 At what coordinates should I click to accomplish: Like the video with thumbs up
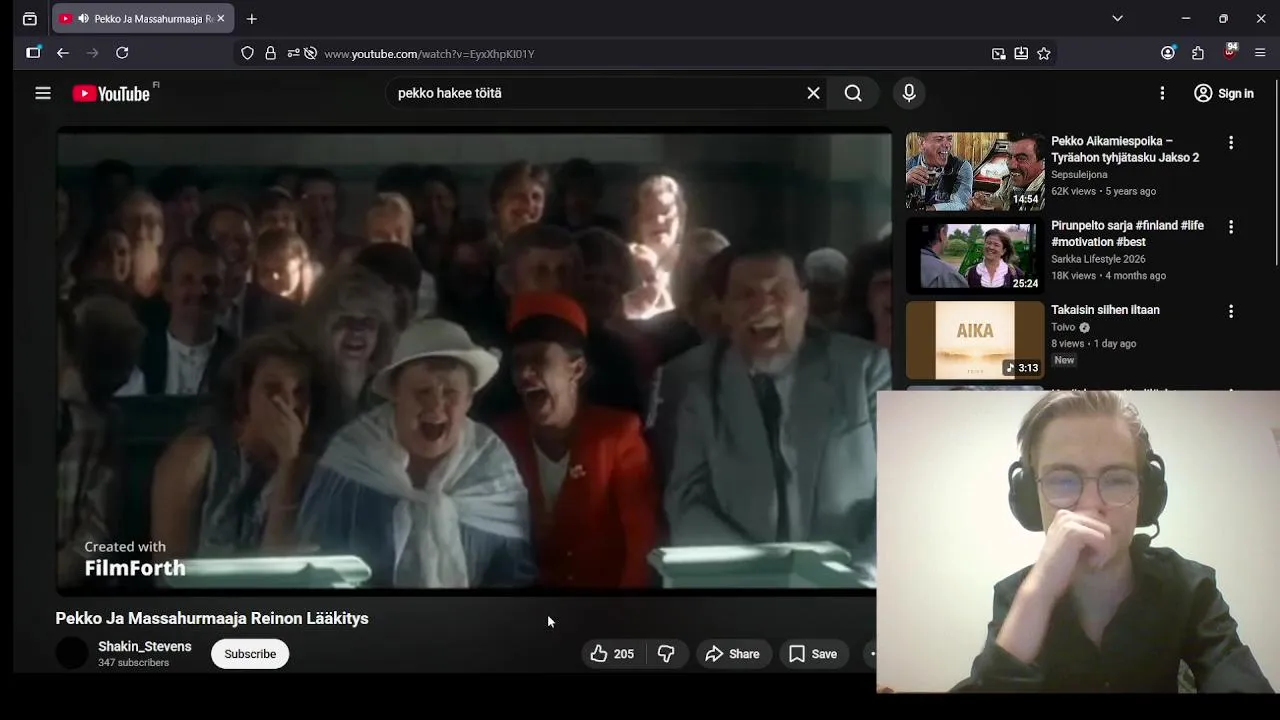point(612,654)
